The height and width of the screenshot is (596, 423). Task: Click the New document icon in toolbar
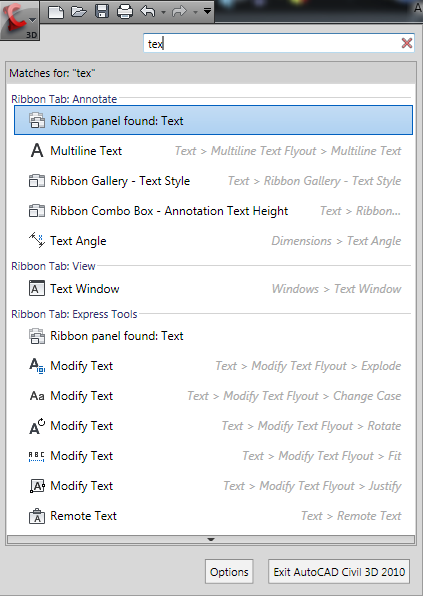56,11
